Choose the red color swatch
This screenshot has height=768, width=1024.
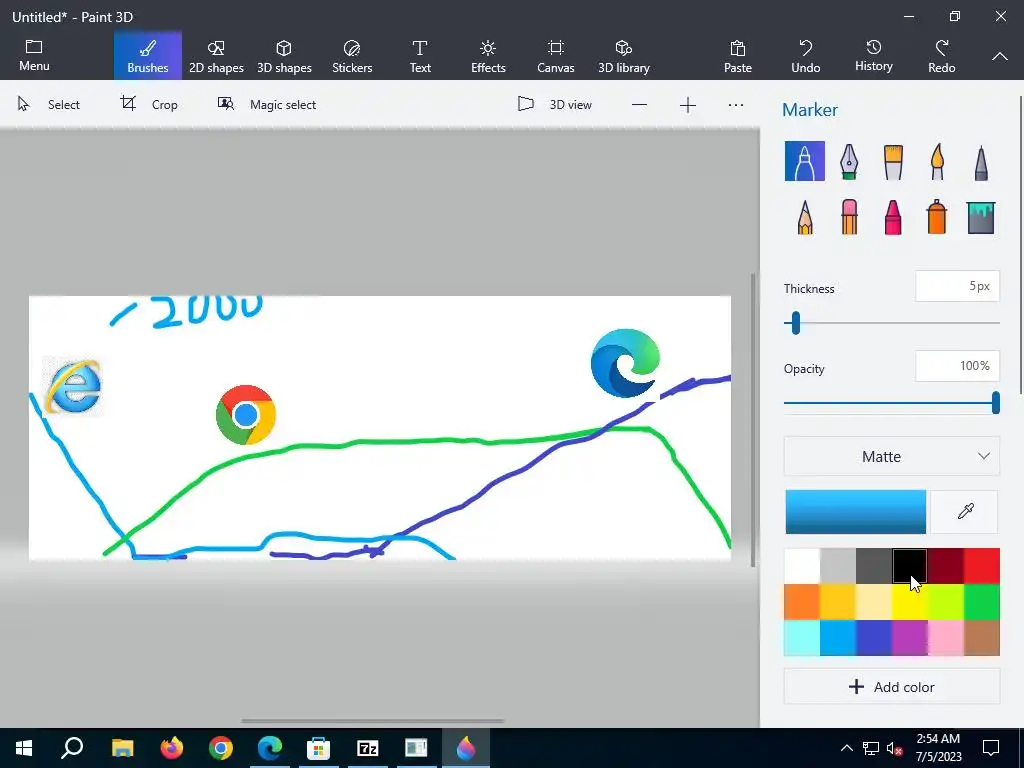pos(982,566)
